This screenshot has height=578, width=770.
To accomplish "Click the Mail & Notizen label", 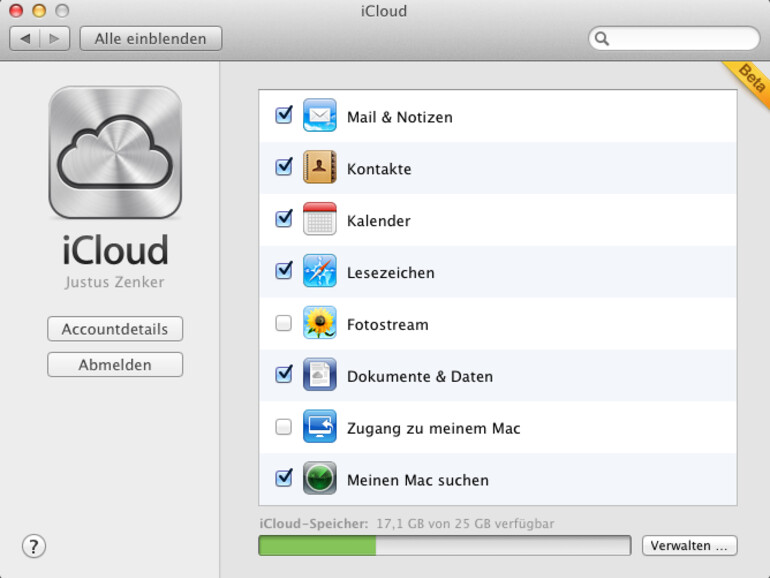I will tap(400, 117).
